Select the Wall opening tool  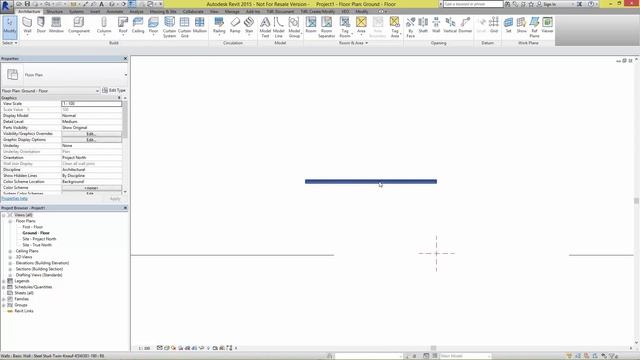coord(436,25)
